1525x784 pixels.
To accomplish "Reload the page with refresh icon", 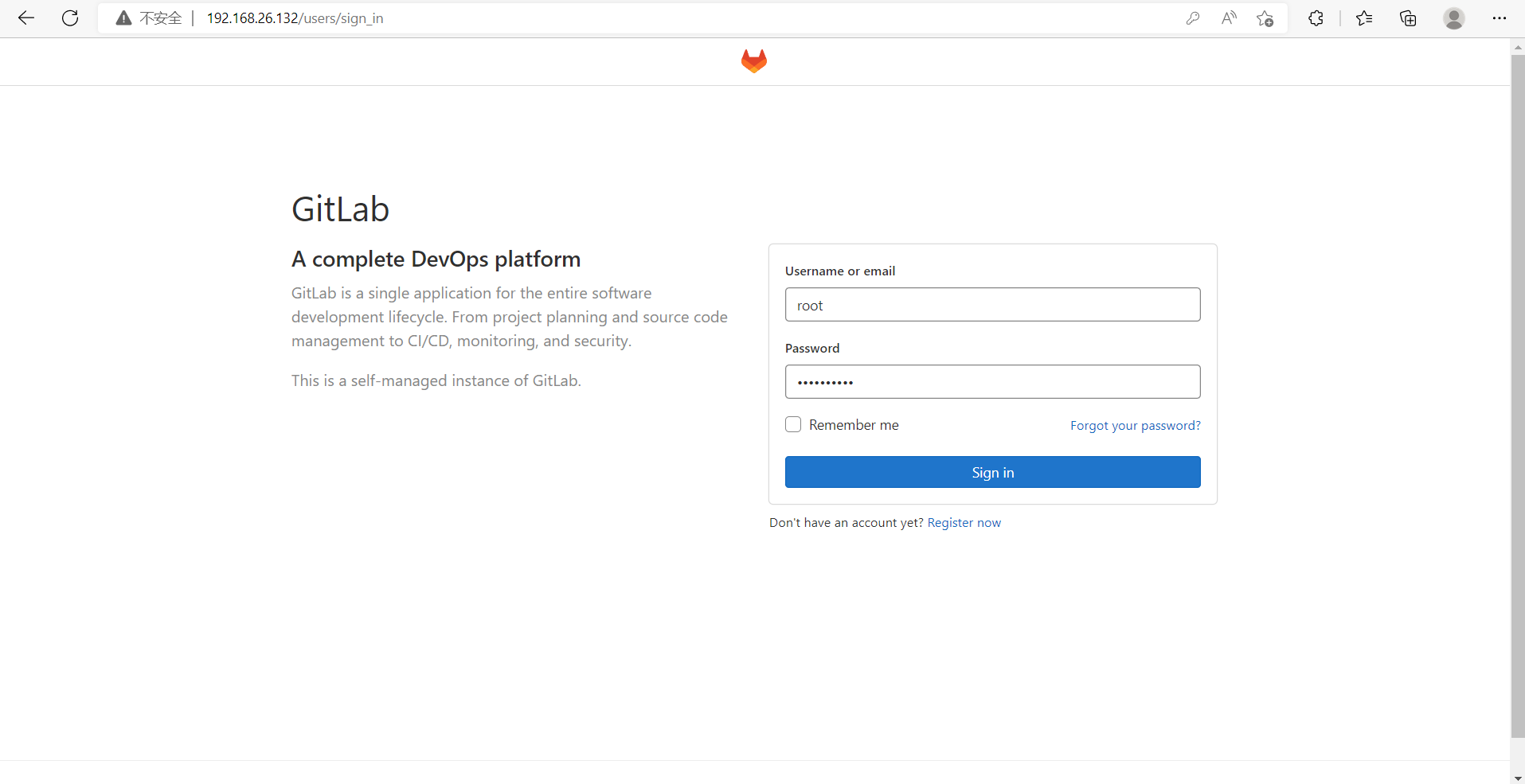I will [70, 18].
